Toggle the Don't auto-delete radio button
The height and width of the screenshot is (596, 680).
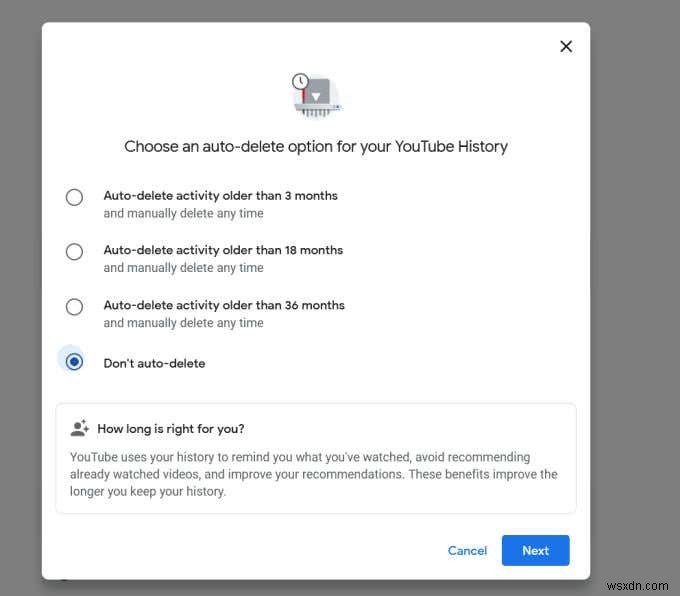(74, 361)
